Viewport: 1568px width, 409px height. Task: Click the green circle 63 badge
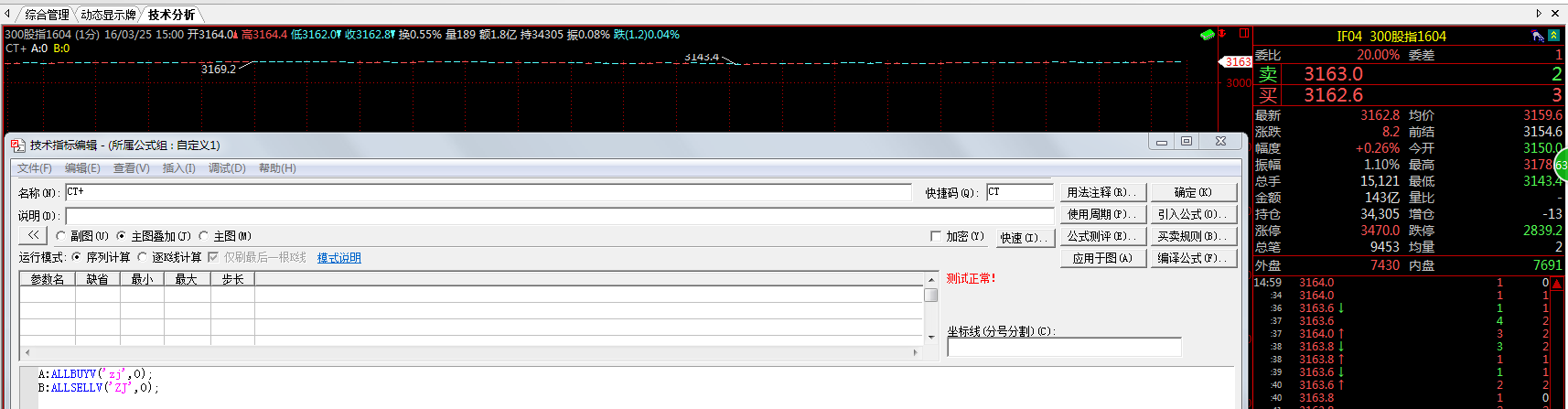1561,166
